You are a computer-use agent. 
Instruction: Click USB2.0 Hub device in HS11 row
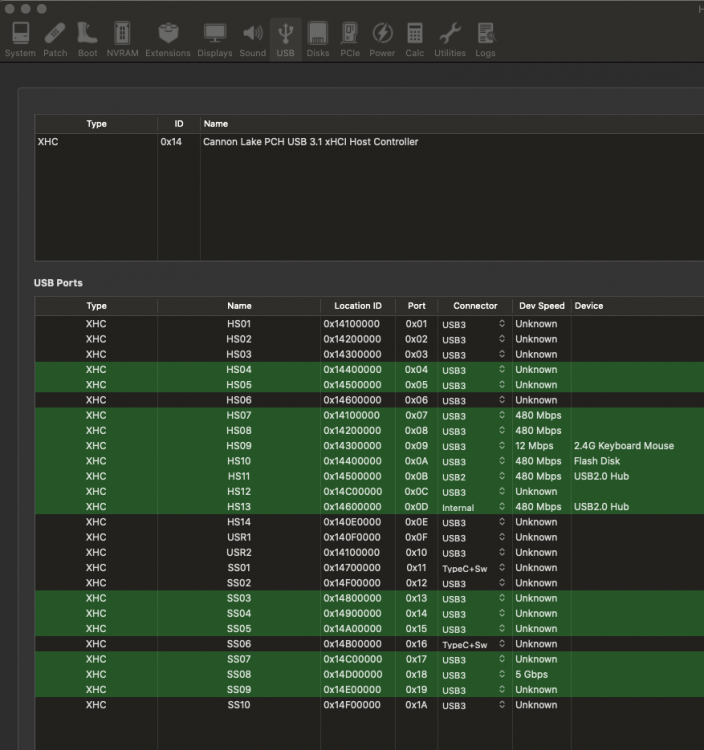pyautogui.click(x=601, y=476)
